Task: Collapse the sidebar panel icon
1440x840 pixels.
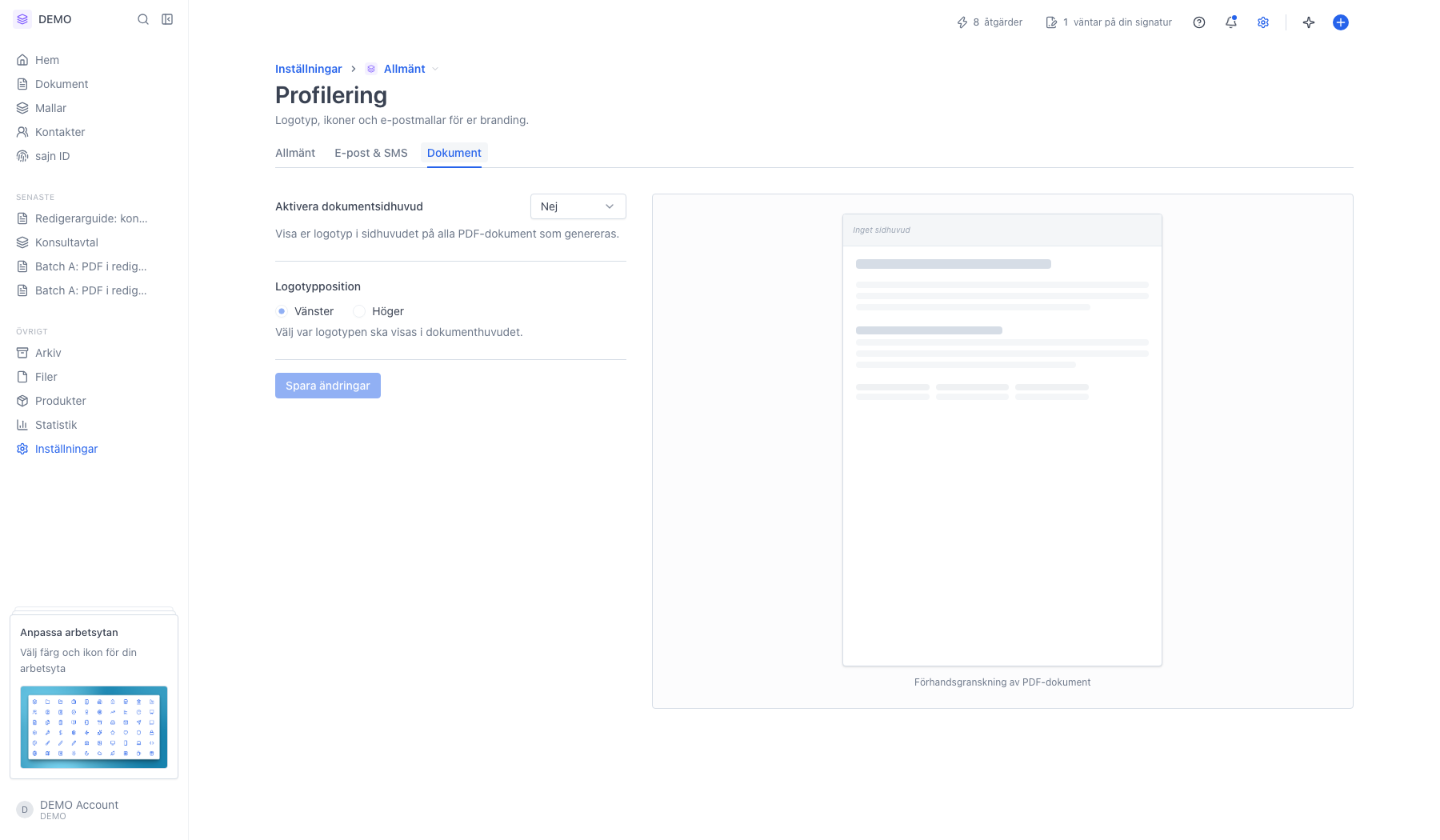Action: [x=167, y=19]
